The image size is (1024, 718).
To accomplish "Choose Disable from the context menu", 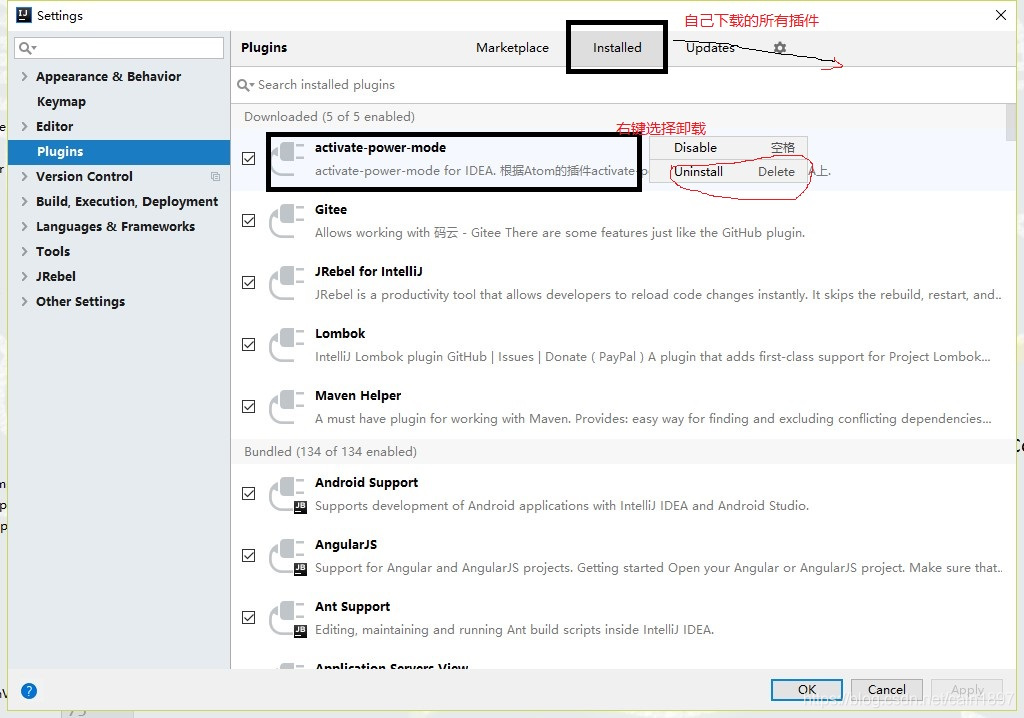I will (729, 148).
